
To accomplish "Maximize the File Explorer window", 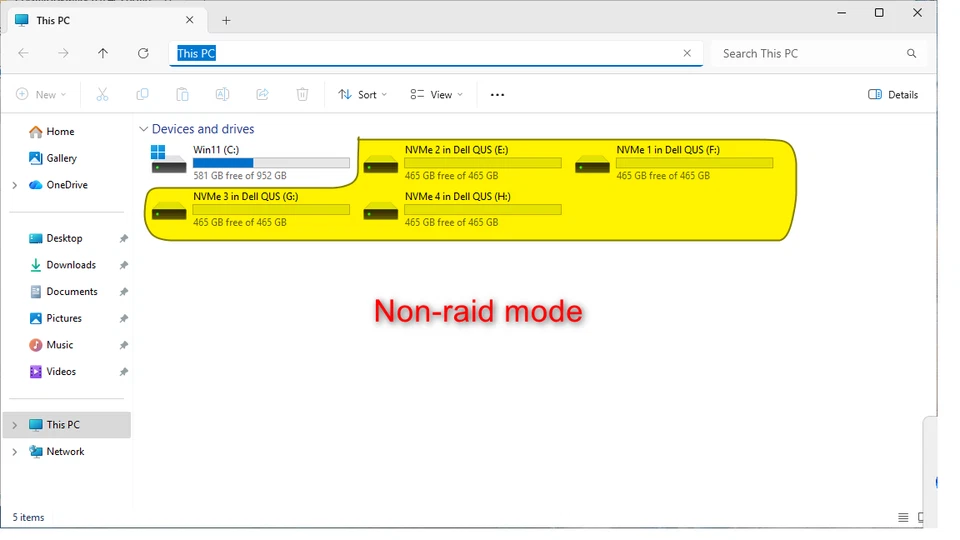I will 879,12.
